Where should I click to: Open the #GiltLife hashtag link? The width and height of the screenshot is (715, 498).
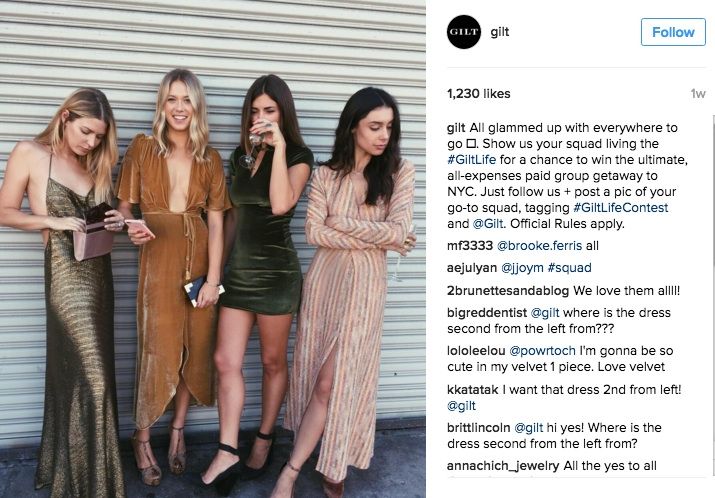pos(471,160)
